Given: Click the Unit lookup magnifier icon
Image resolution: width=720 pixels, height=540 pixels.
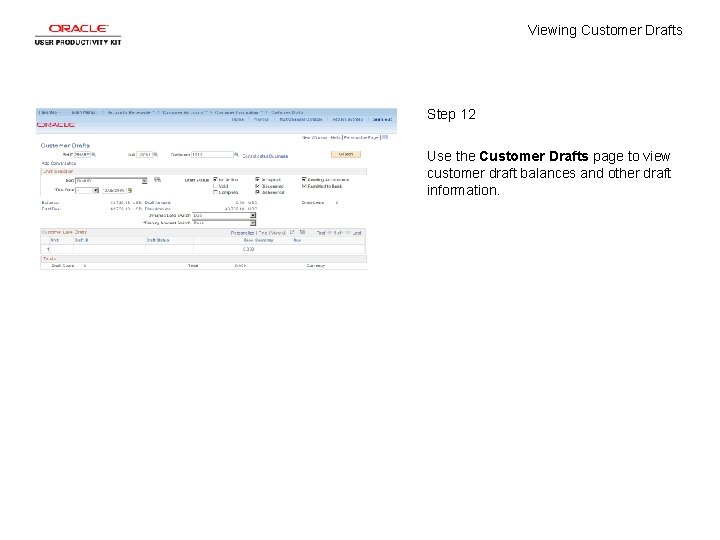Looking at the screenshot, I should click(x=155, y=155).
